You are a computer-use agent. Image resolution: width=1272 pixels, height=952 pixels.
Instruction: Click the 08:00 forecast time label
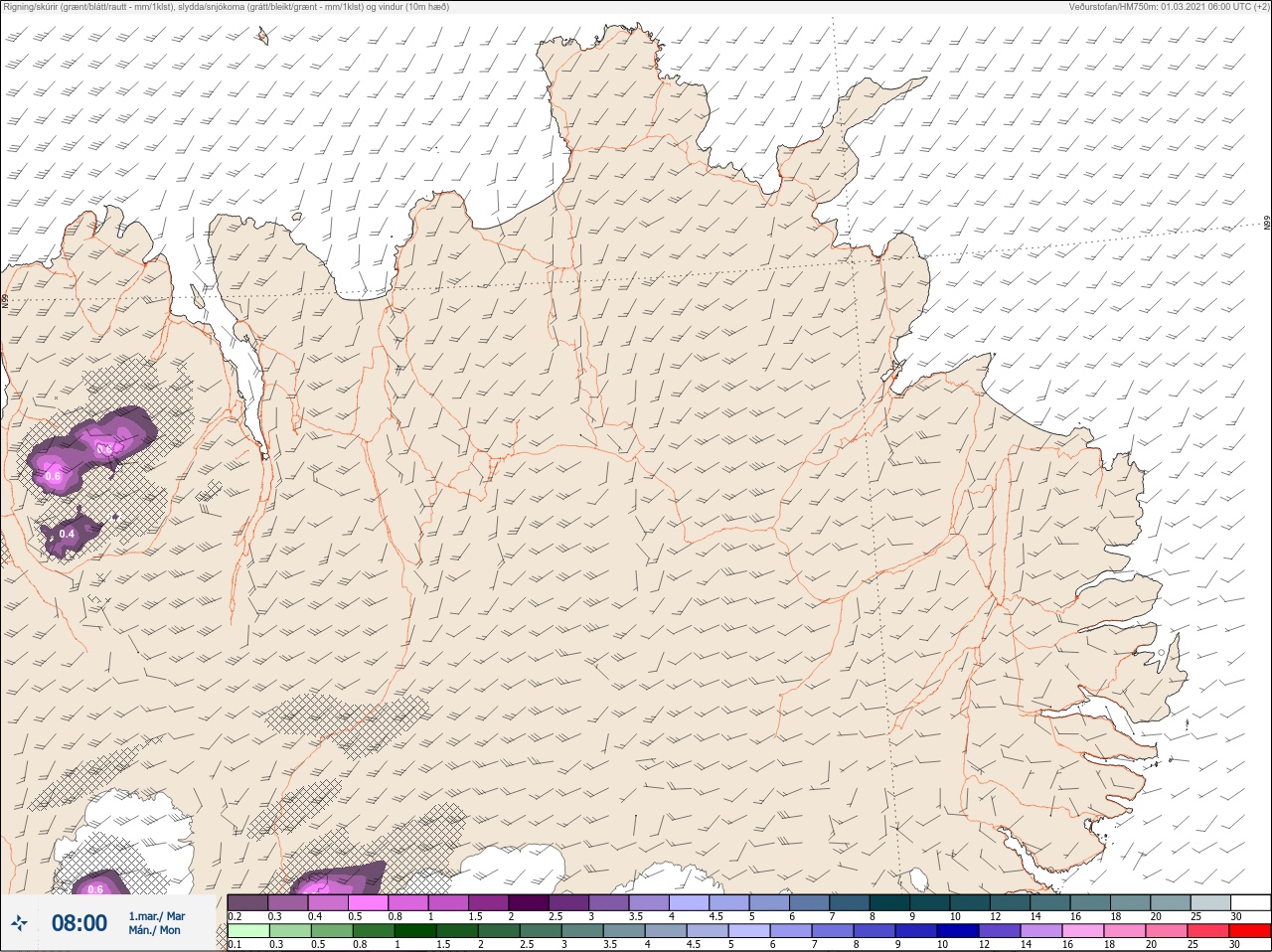[79, 923]
